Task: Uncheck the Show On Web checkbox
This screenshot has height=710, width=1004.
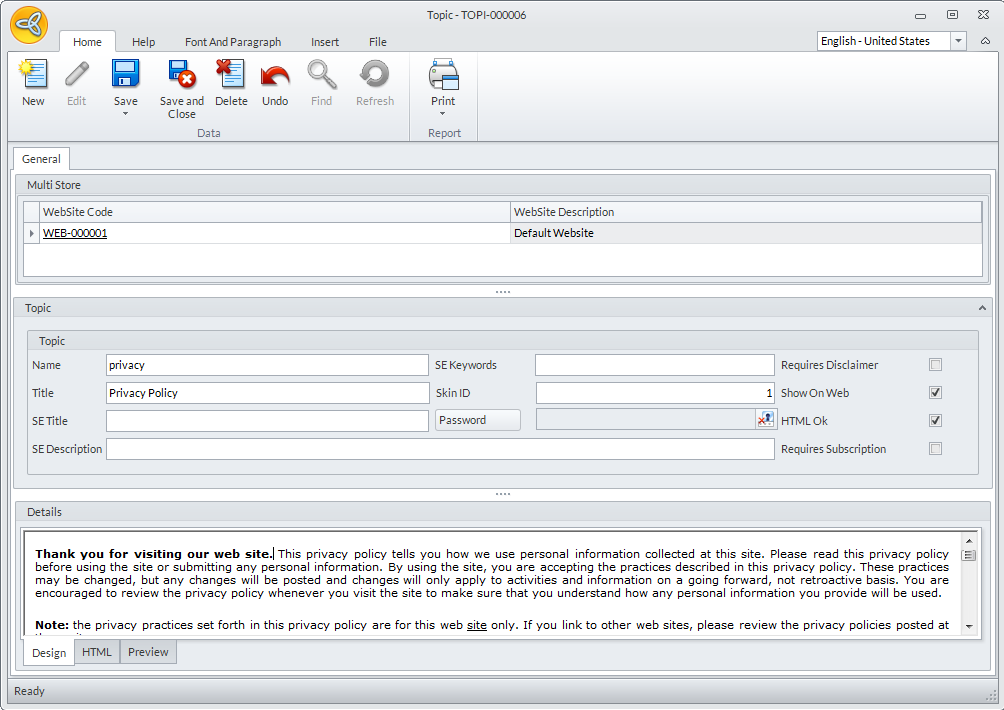Action: click(935, 393)
